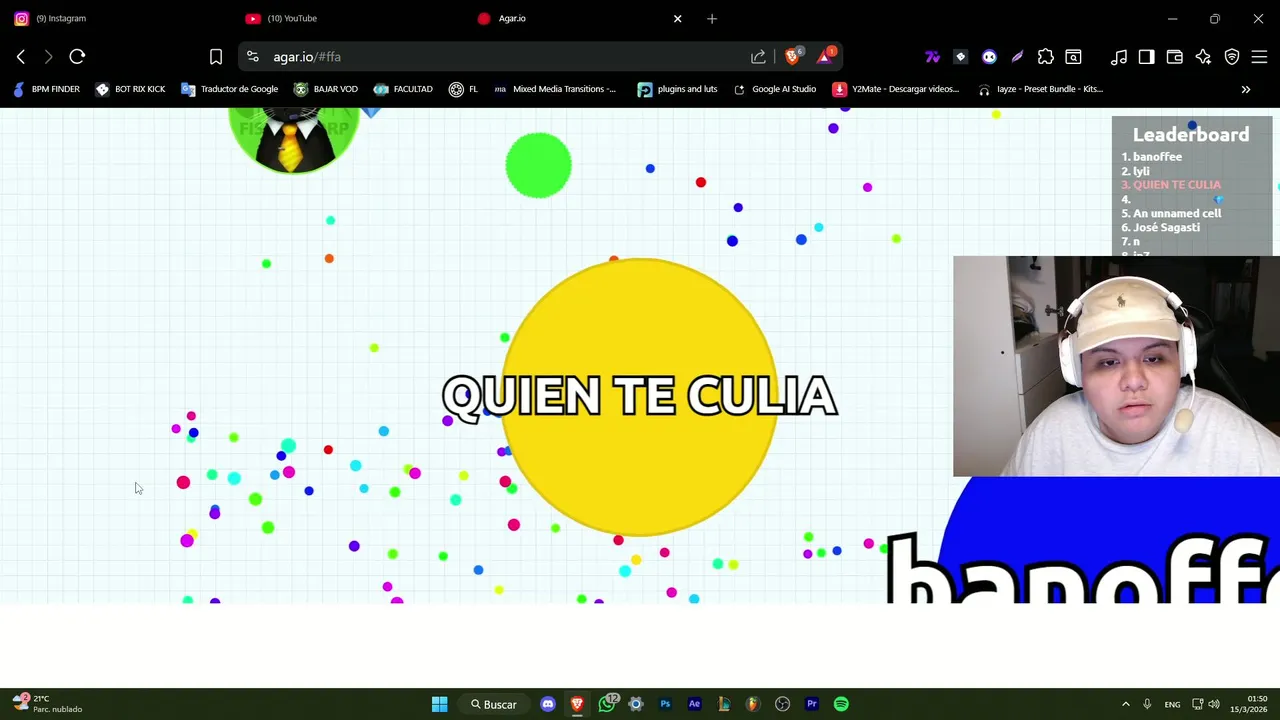Open volume control in system tray
1280x720 pixels.
(1214, 704)
